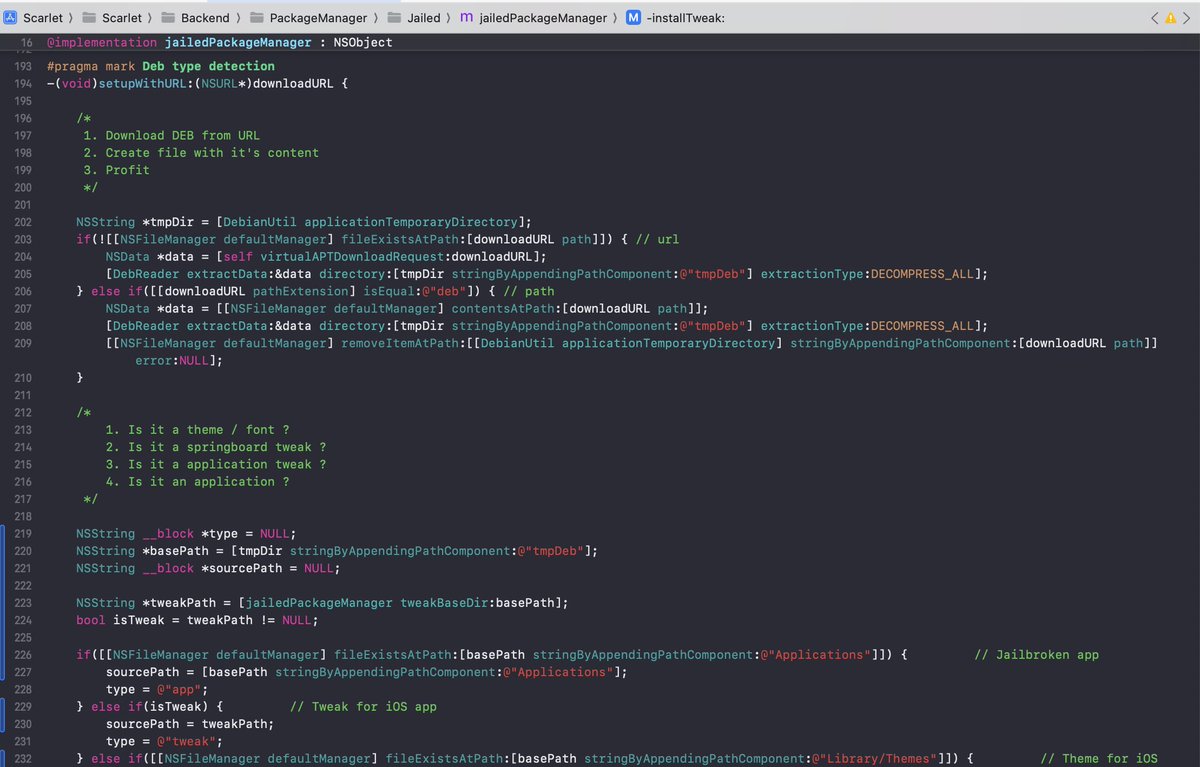Click error:NULL on the wrapped line

172,361
